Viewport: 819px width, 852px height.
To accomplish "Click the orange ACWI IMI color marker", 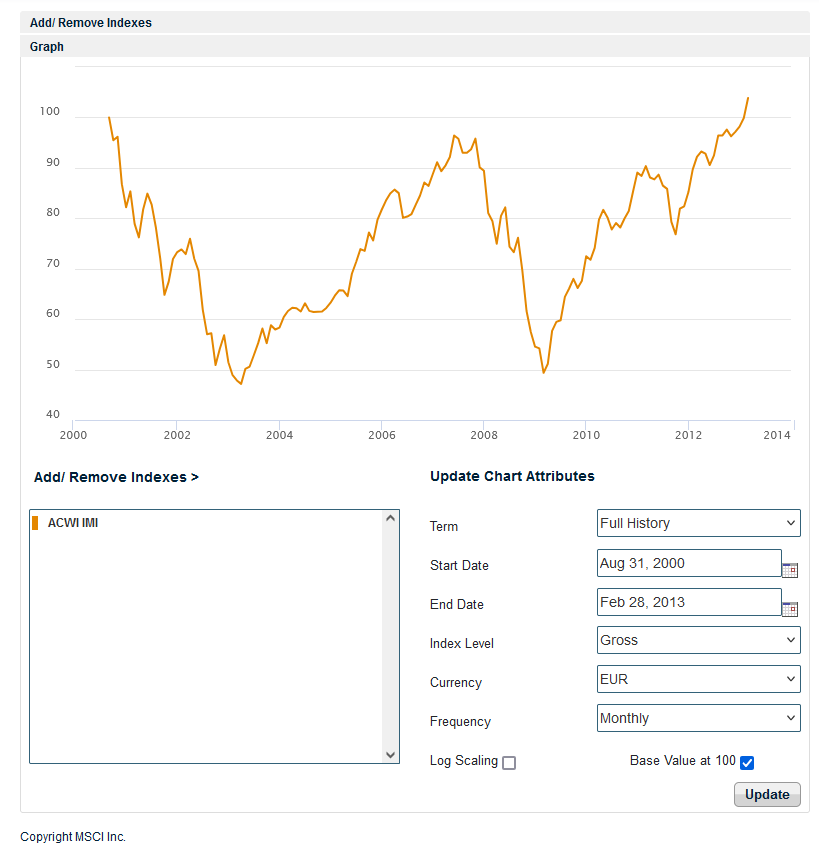I will 36,523.
